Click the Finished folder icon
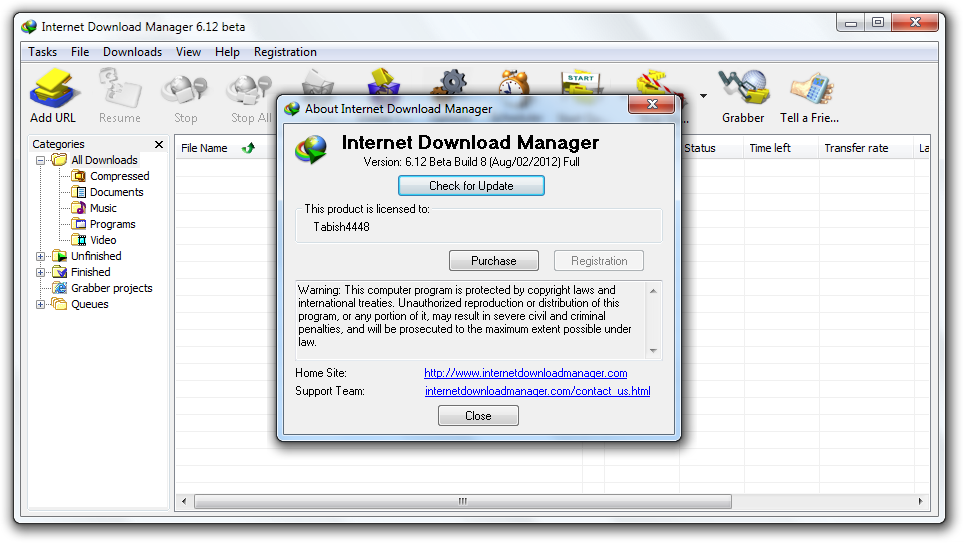964x543 pixels. point(60,272)
